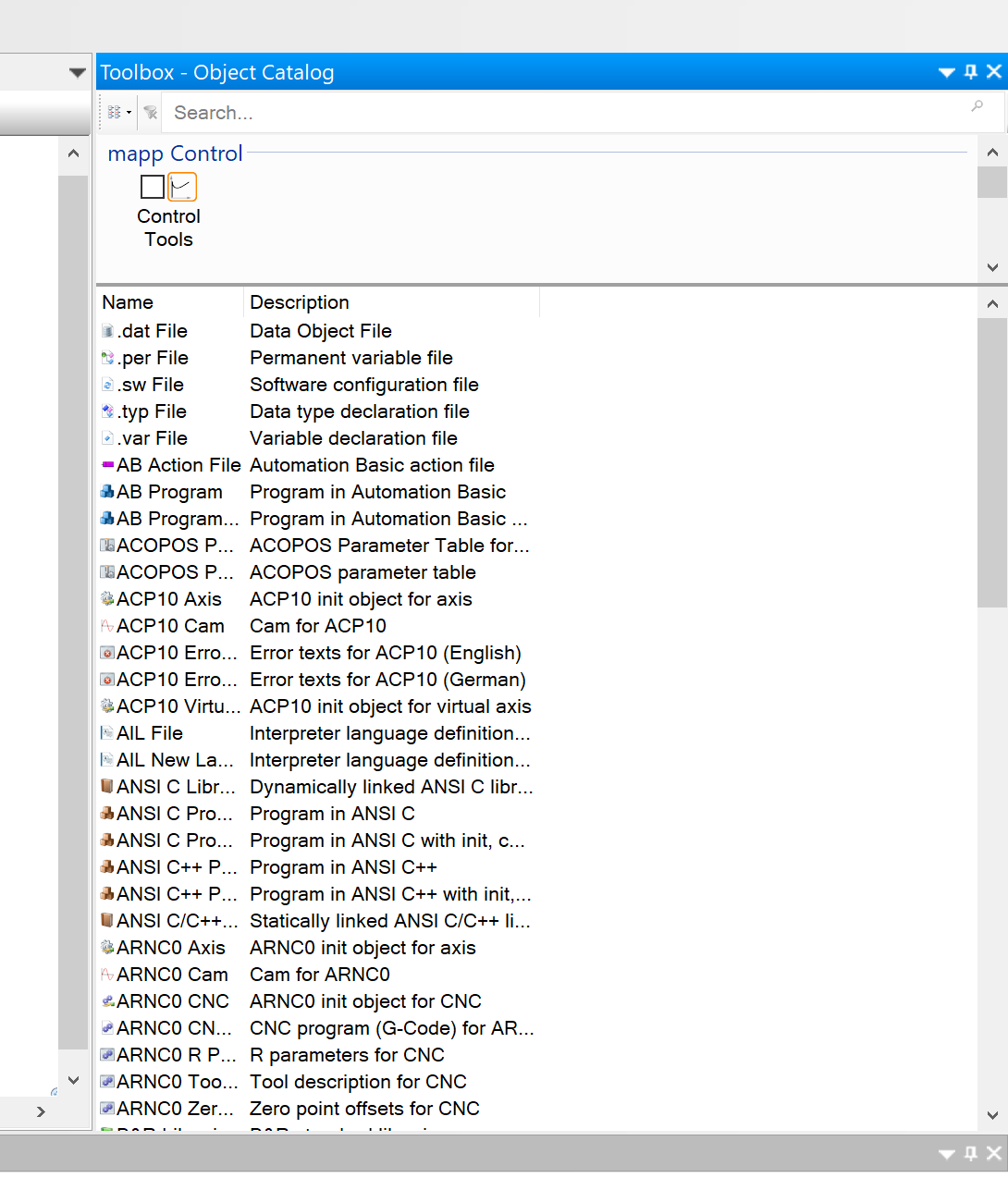The width and height of the screenshot is (1008, 1178).
Task: Click the left panel scroll down arrow
Action: [x=73, y=1080]
